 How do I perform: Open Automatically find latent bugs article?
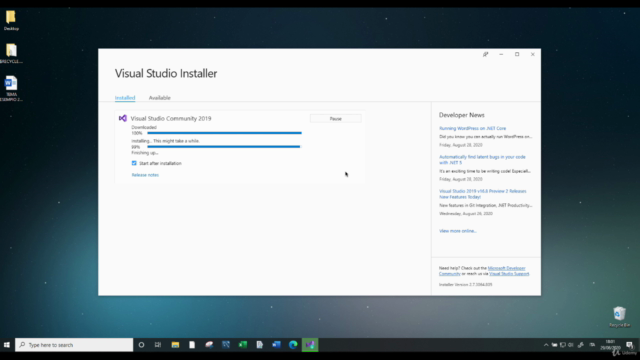point(482,160)
